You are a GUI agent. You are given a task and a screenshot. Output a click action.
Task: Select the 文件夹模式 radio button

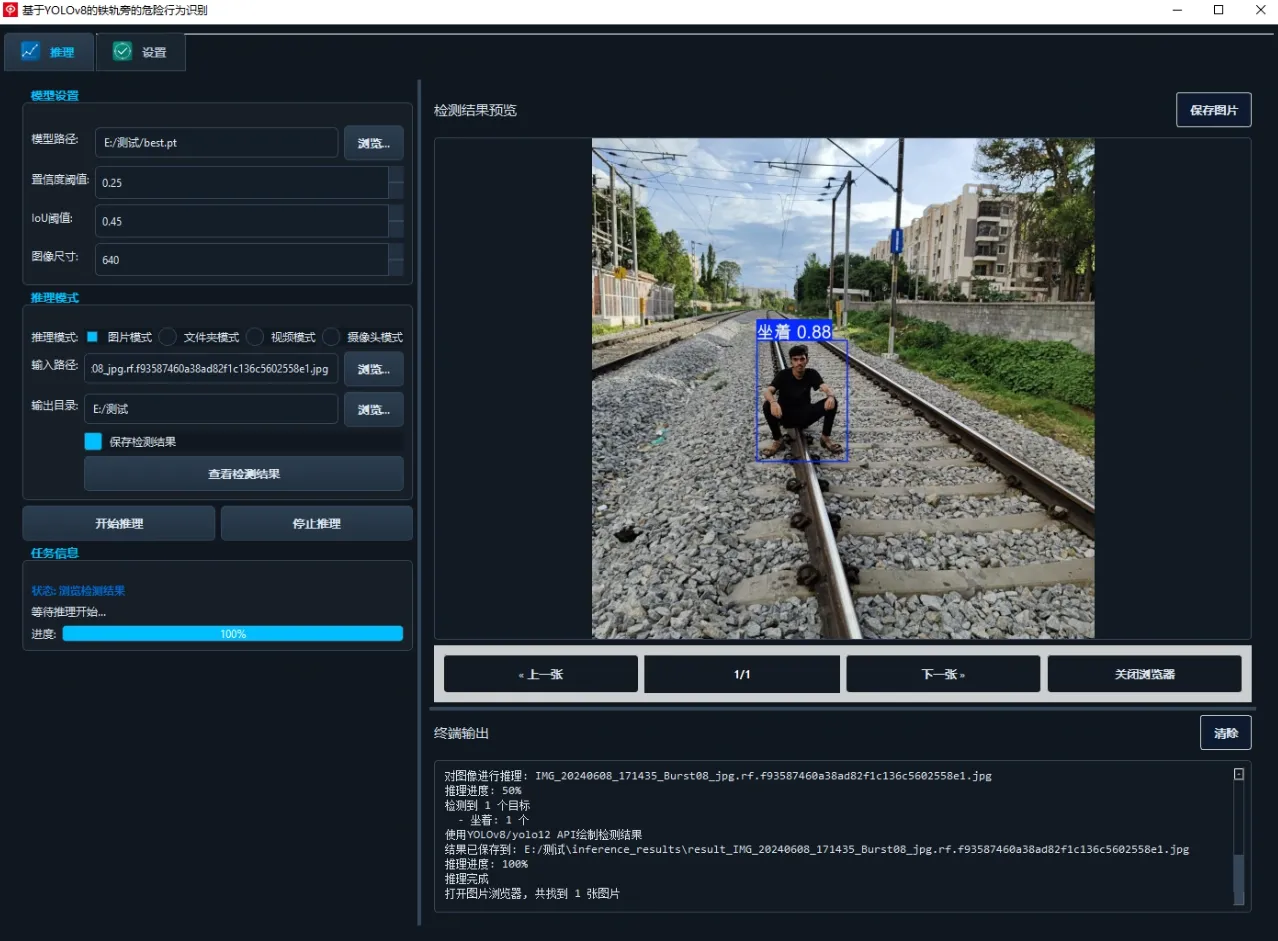click(x=168, y=337)
